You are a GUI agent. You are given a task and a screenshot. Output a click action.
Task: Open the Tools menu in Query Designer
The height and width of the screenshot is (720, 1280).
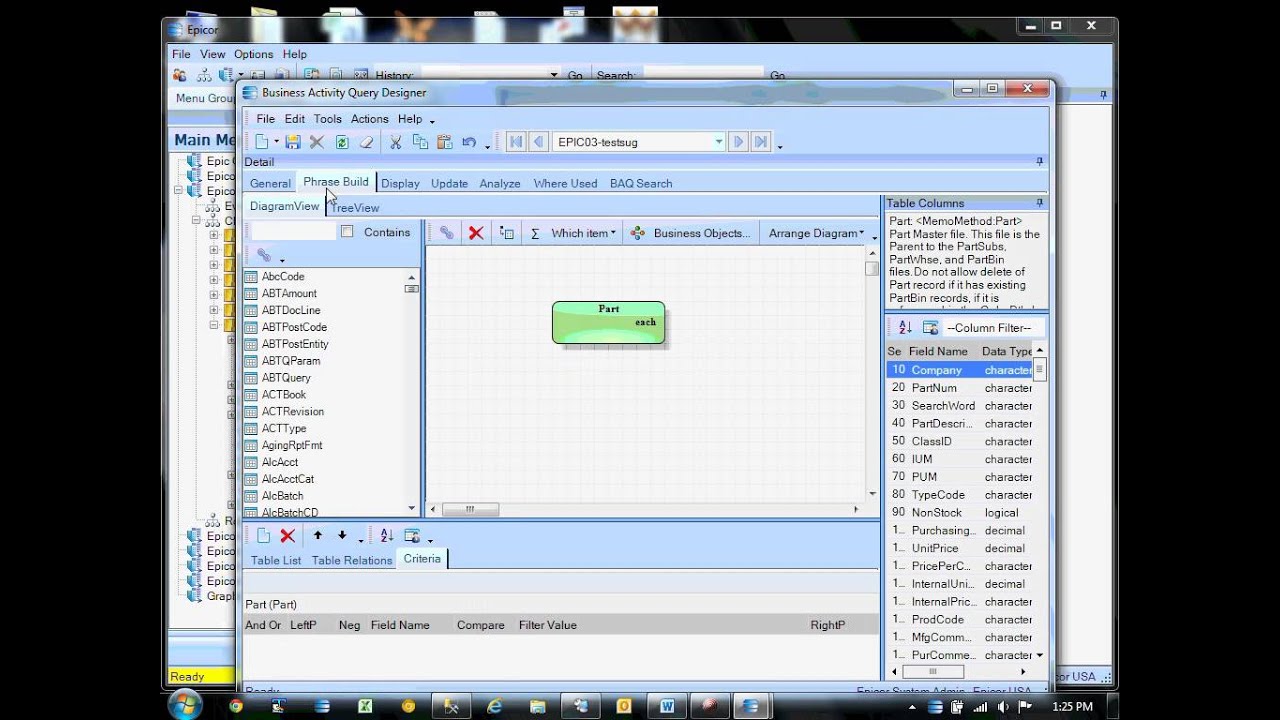pos(328,119)
